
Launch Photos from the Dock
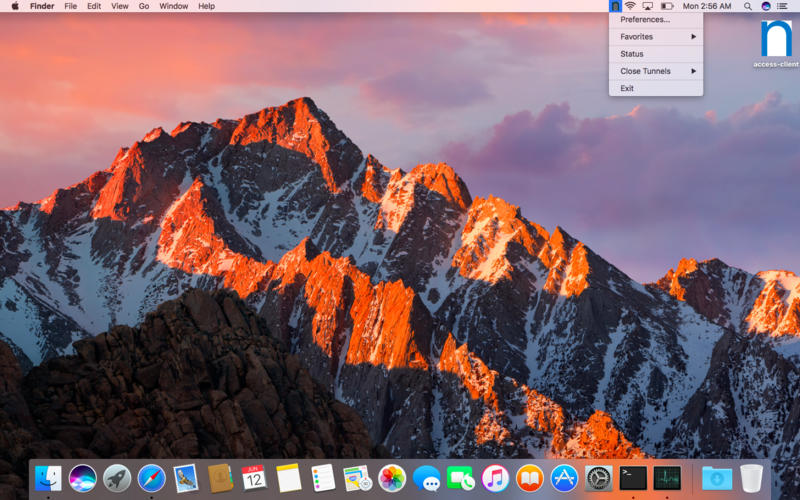coord(392,479)
